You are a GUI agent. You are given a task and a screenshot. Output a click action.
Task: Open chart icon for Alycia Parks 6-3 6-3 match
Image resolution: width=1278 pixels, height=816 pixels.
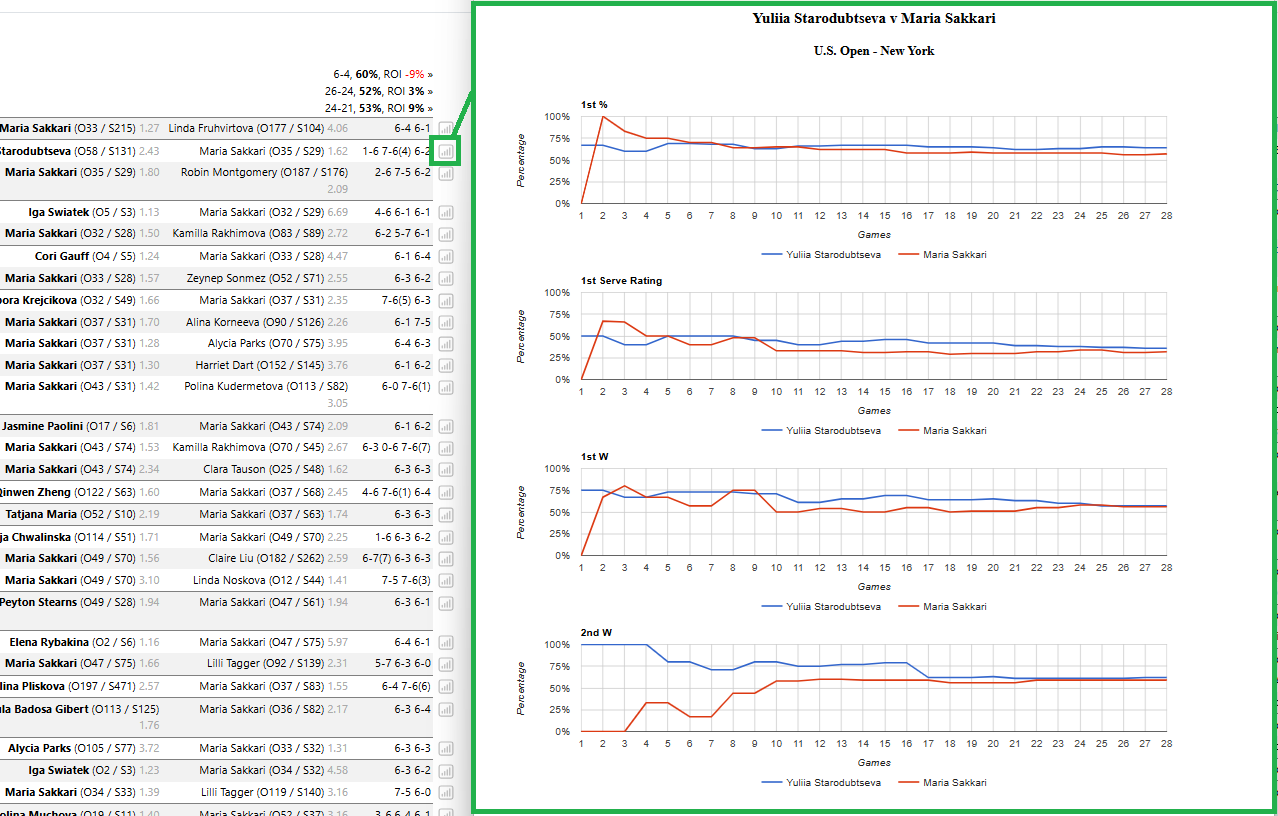[x=445, y=749]
